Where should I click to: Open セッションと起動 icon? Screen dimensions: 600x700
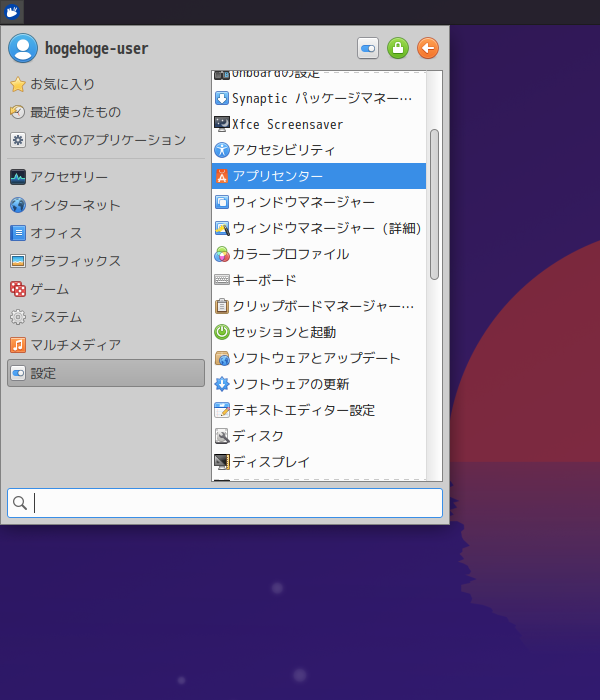tap(222, 332)
